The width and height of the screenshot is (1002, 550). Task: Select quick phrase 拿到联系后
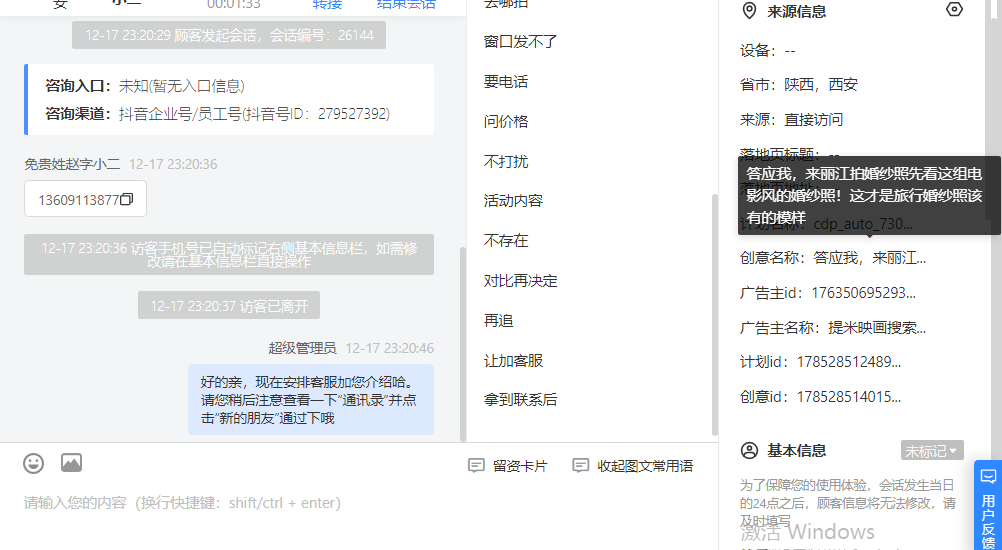point(521,400)
